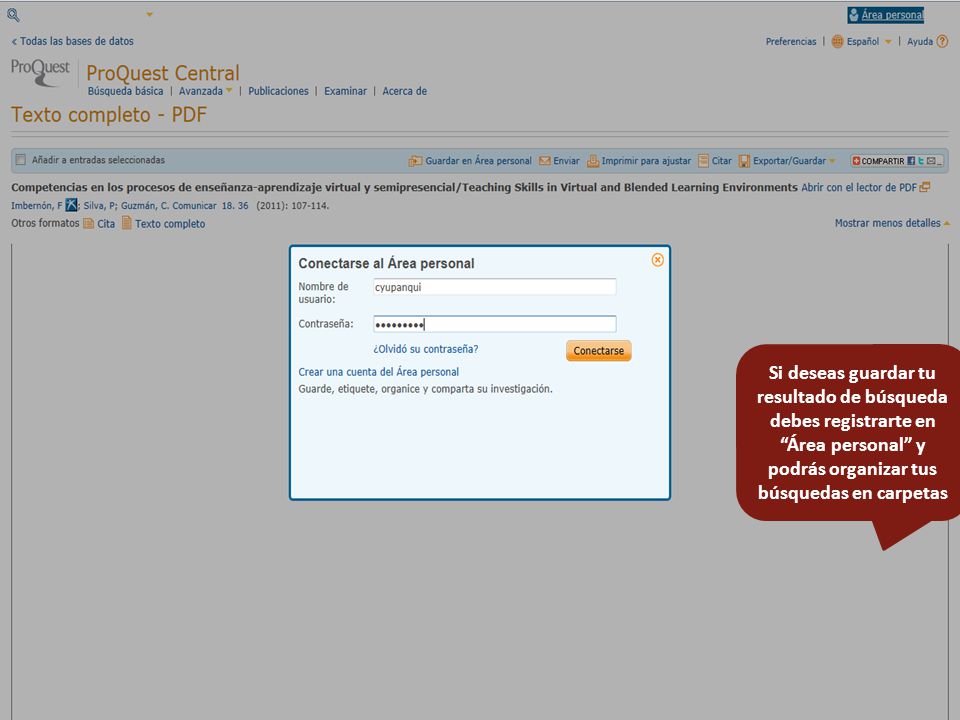Click the COMPARTIR share button
Viewport: 960px width, 720px height.
[878, 161]
